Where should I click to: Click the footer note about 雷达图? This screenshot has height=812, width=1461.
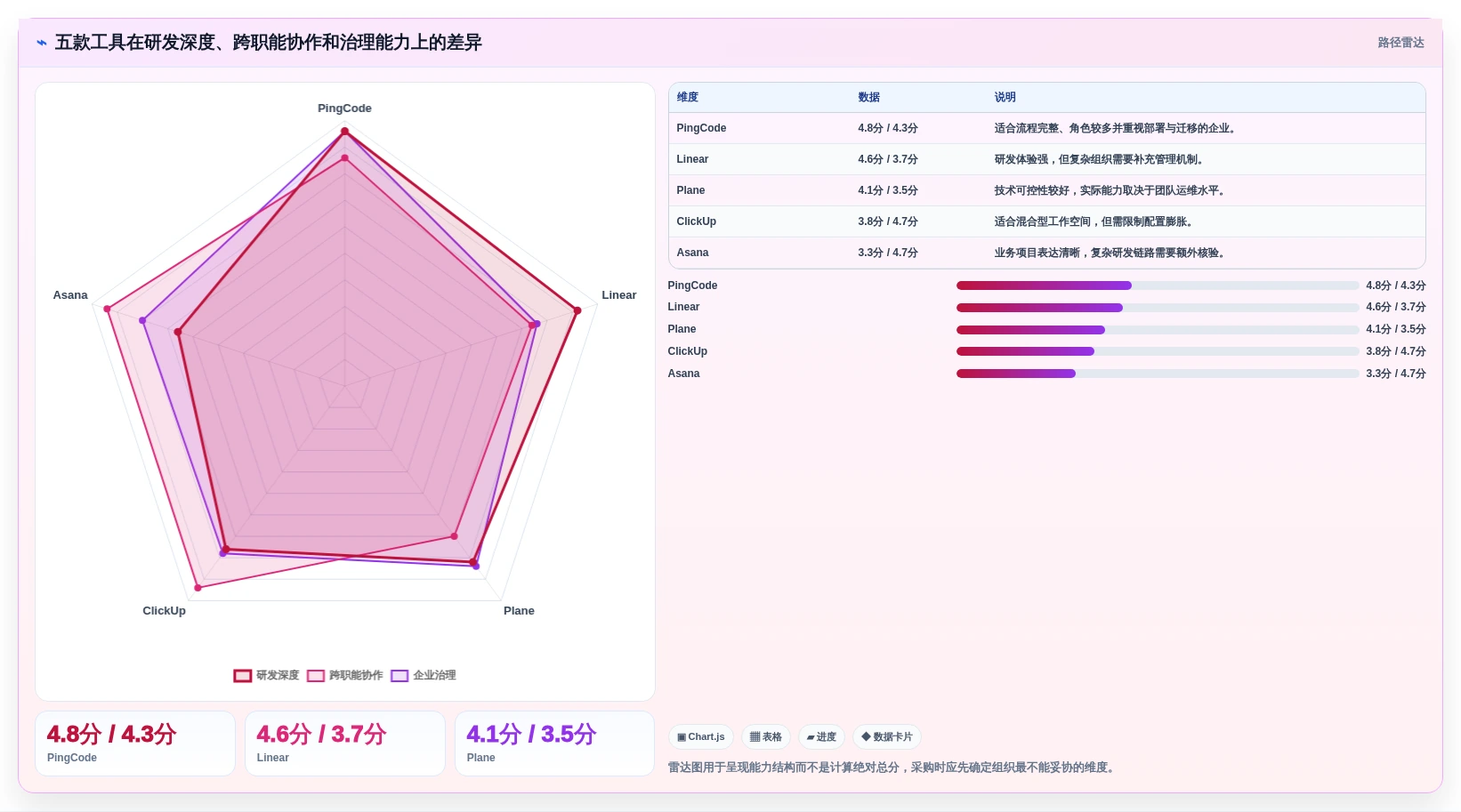click(x=893, y=768)
